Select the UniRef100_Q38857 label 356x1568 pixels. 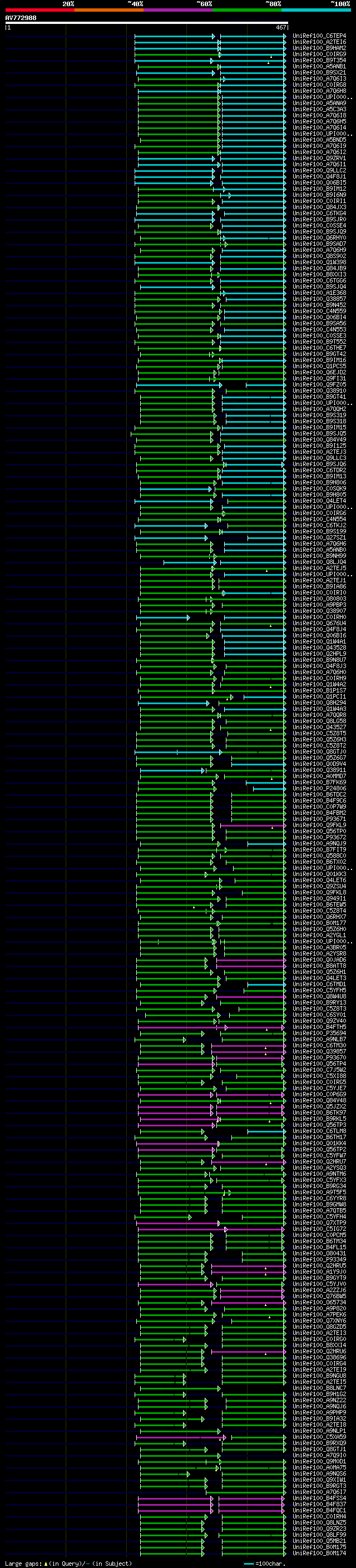point(319,299)
